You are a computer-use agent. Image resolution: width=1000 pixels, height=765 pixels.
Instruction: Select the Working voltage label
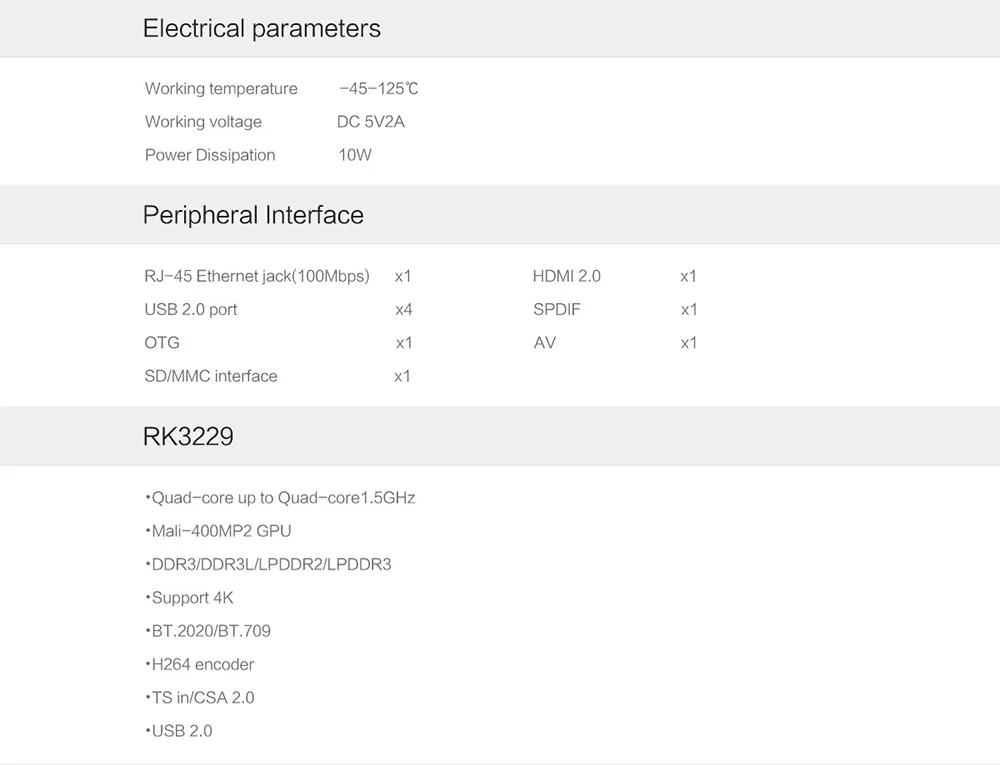coord(203,122)
